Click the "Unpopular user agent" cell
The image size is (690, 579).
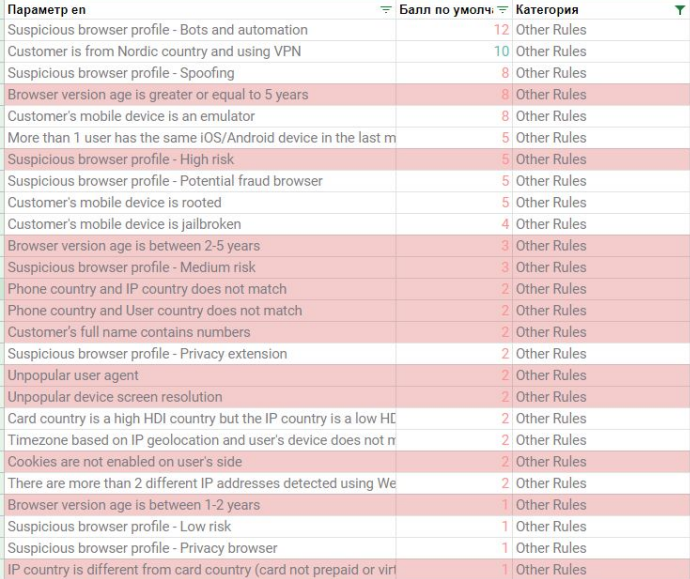tap(73, 375)
